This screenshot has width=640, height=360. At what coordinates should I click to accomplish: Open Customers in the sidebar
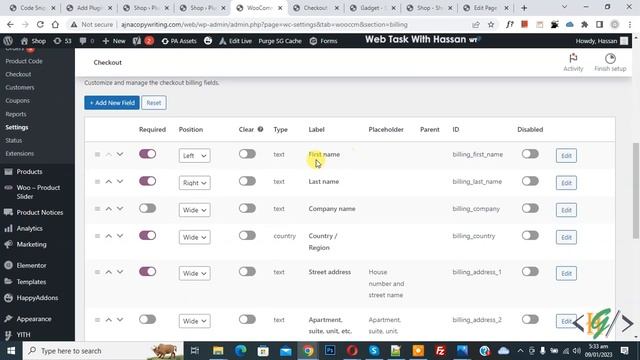[20, 87]
